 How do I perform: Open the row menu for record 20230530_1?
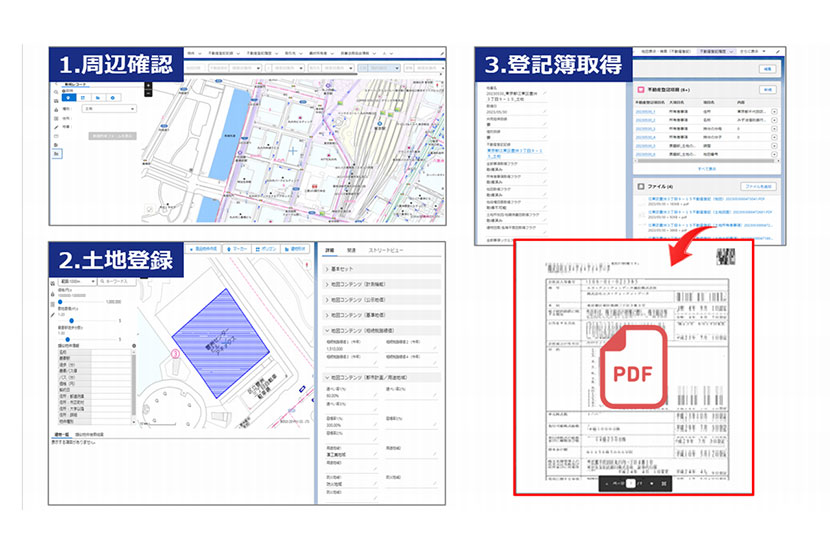[774, 112]
